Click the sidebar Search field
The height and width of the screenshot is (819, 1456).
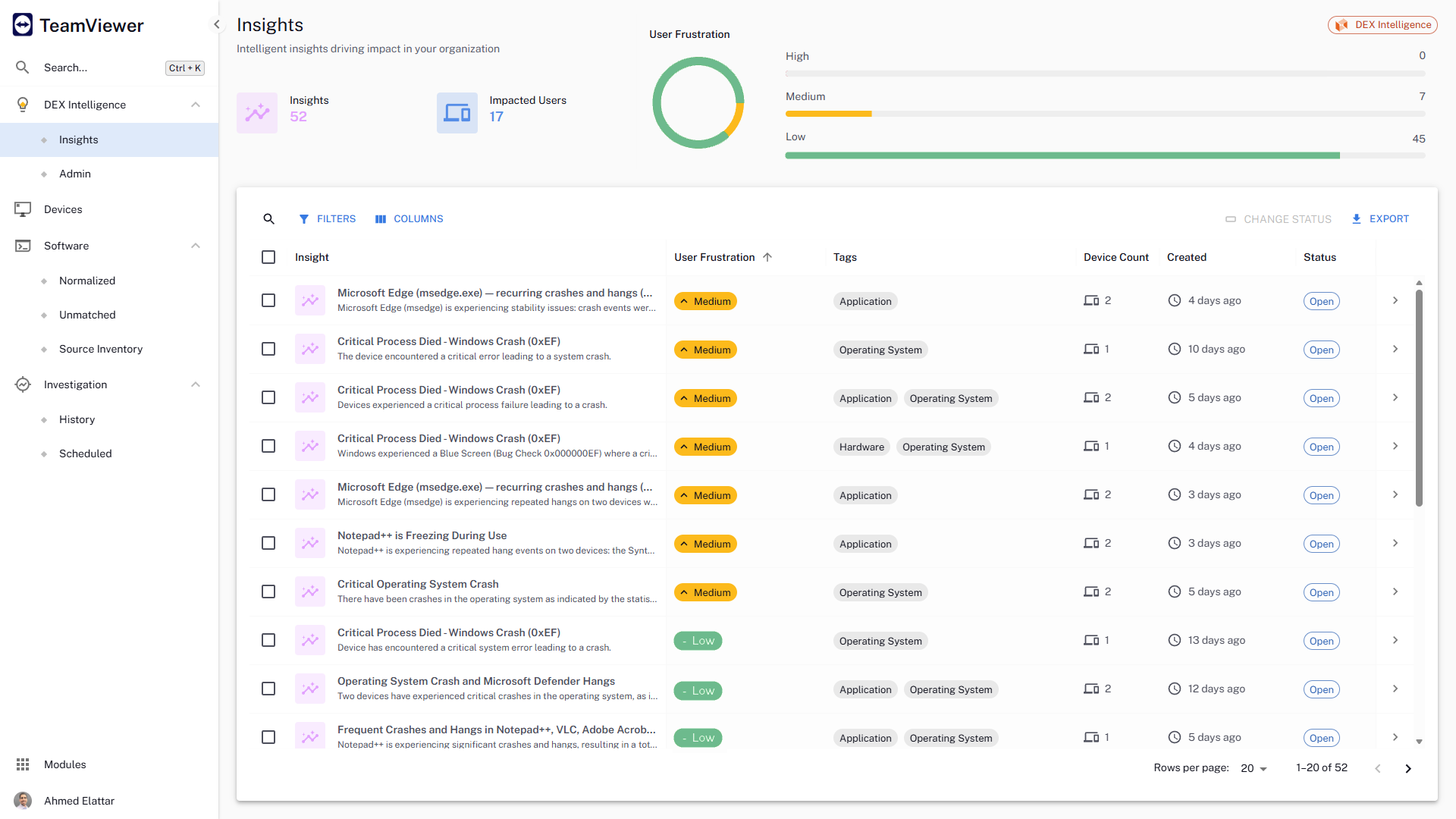pyautogui.click(x=109, y=67)
